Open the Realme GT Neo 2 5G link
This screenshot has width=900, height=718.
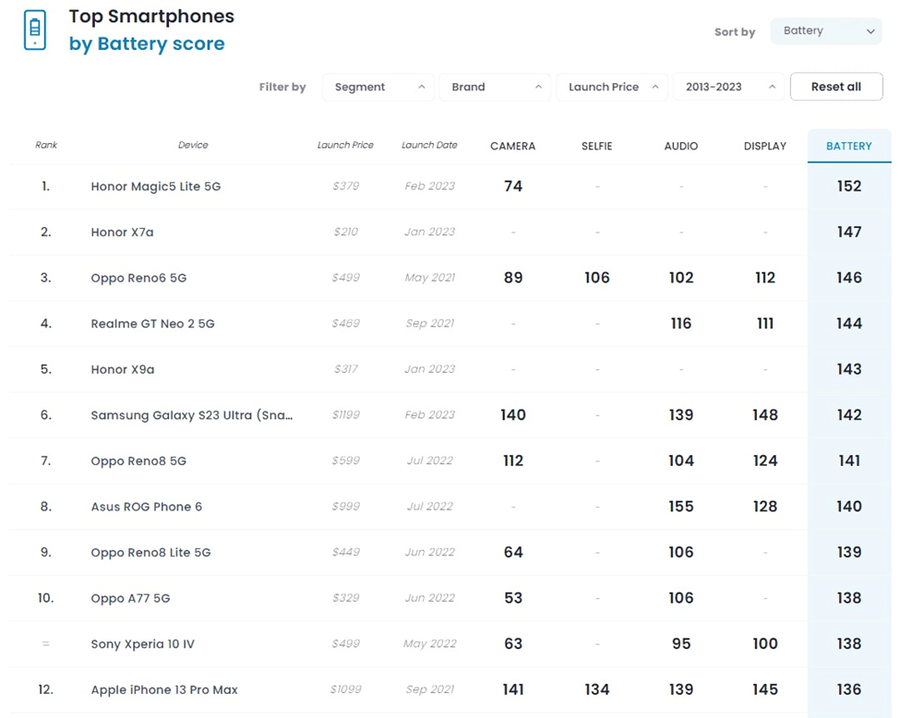[152, 324]
